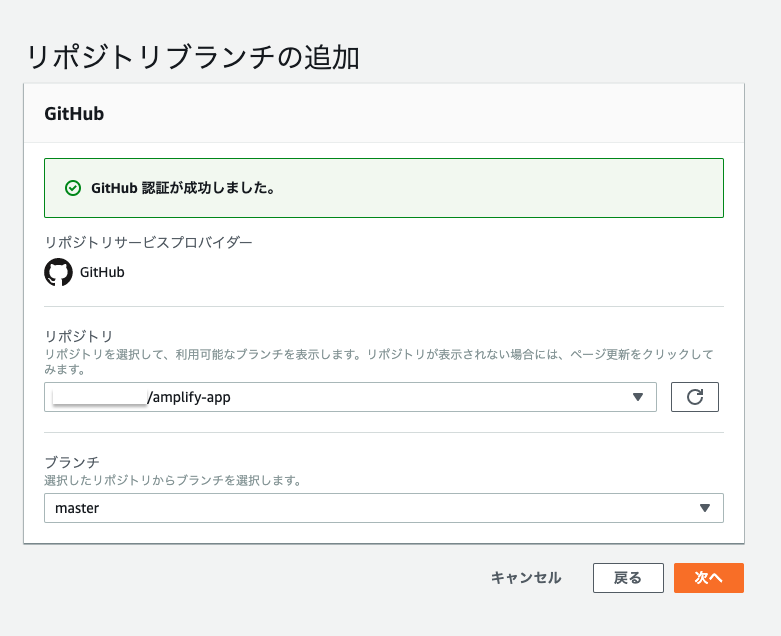781x636 pixels.
Task: Open the branch dropdown showing master
Action: [384, 508]
